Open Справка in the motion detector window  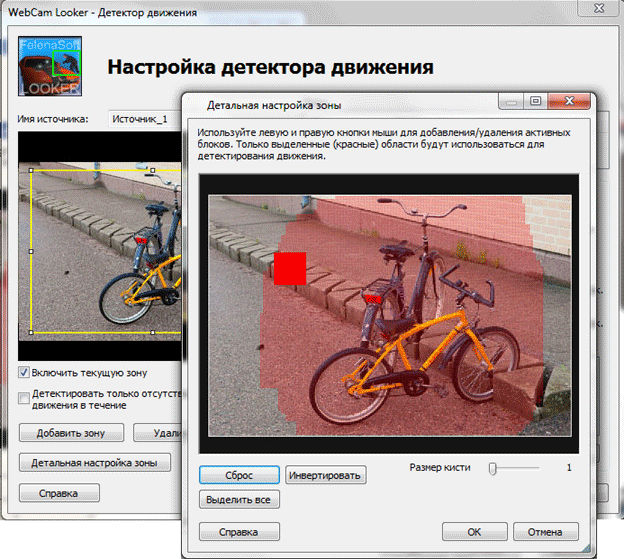tap(59, 493)
